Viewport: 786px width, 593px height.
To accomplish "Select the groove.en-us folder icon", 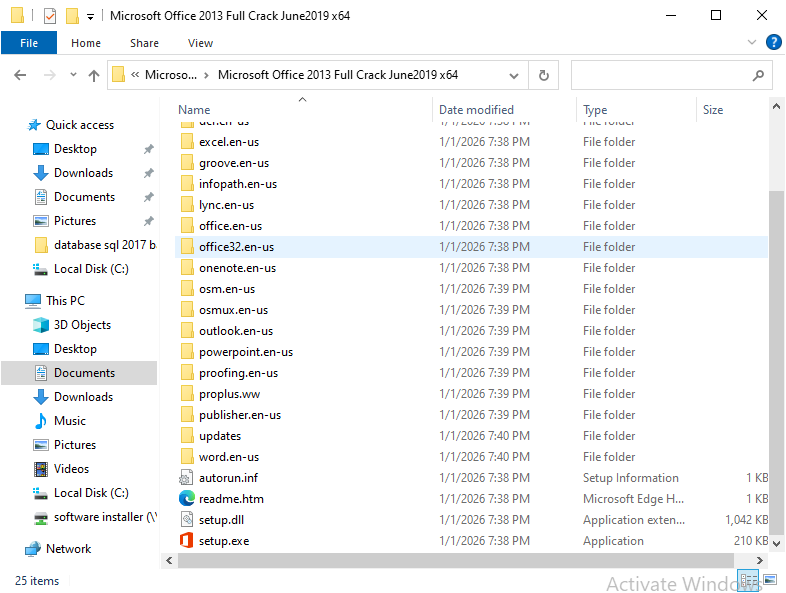I will (x=187, y=163).
